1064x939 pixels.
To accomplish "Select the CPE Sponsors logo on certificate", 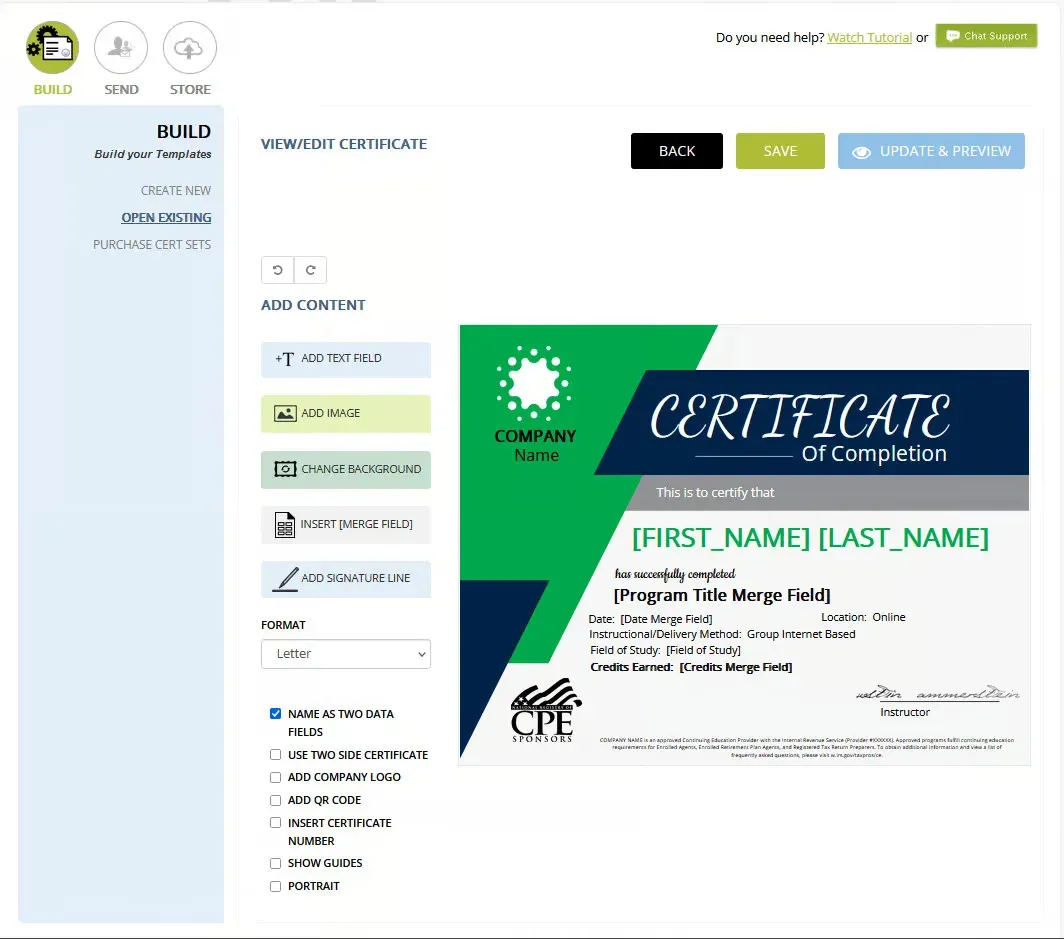I will [x=545, y=710].
